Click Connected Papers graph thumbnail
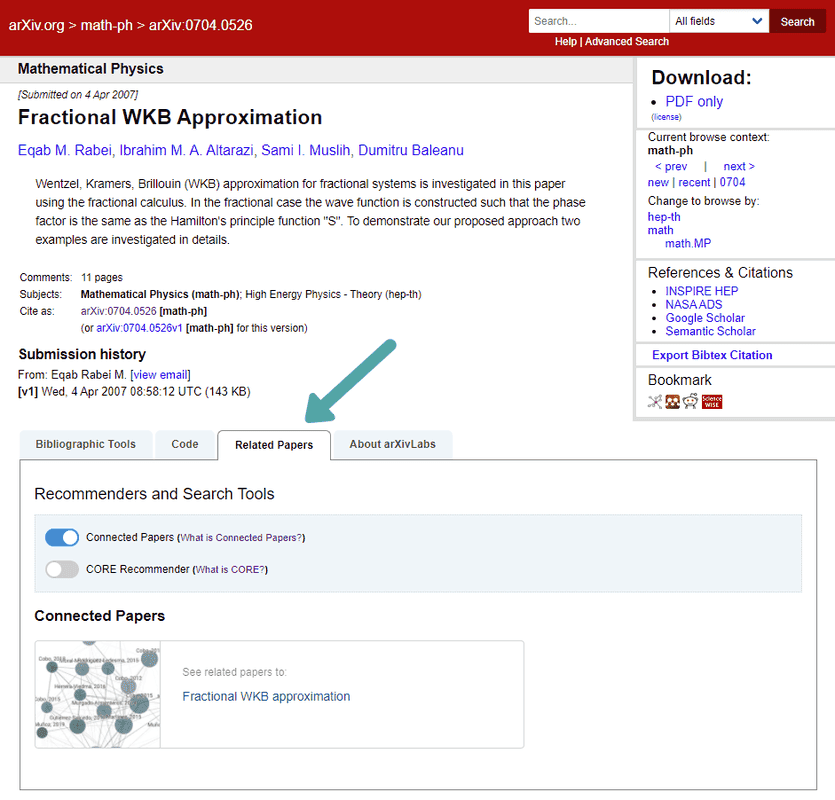835x800 pixels. pos(97,695)
